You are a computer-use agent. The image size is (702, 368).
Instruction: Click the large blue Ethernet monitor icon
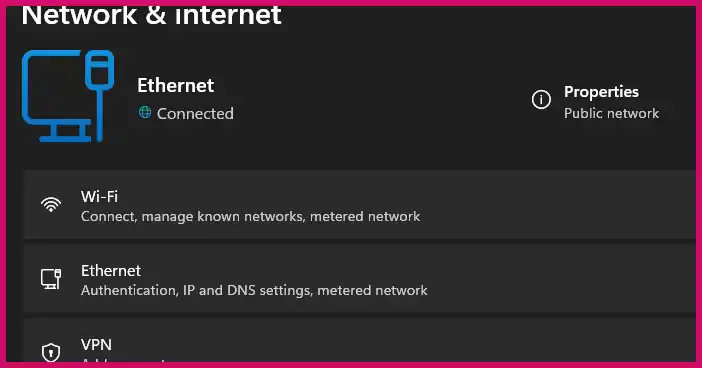click(68, 96)
